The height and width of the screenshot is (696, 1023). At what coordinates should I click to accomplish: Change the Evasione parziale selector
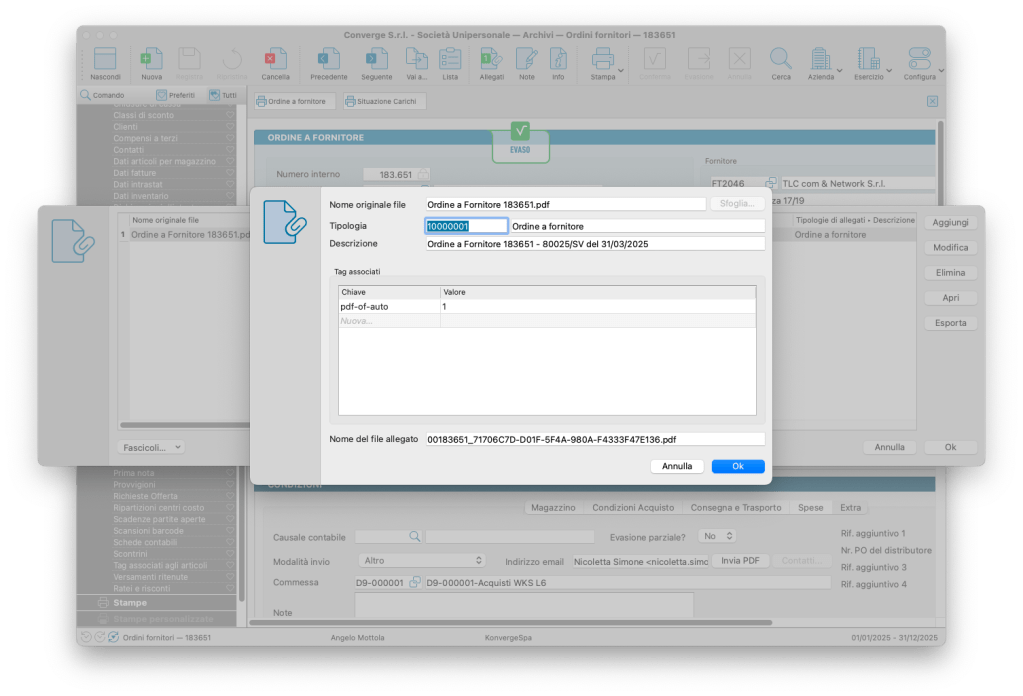[716, 537]
